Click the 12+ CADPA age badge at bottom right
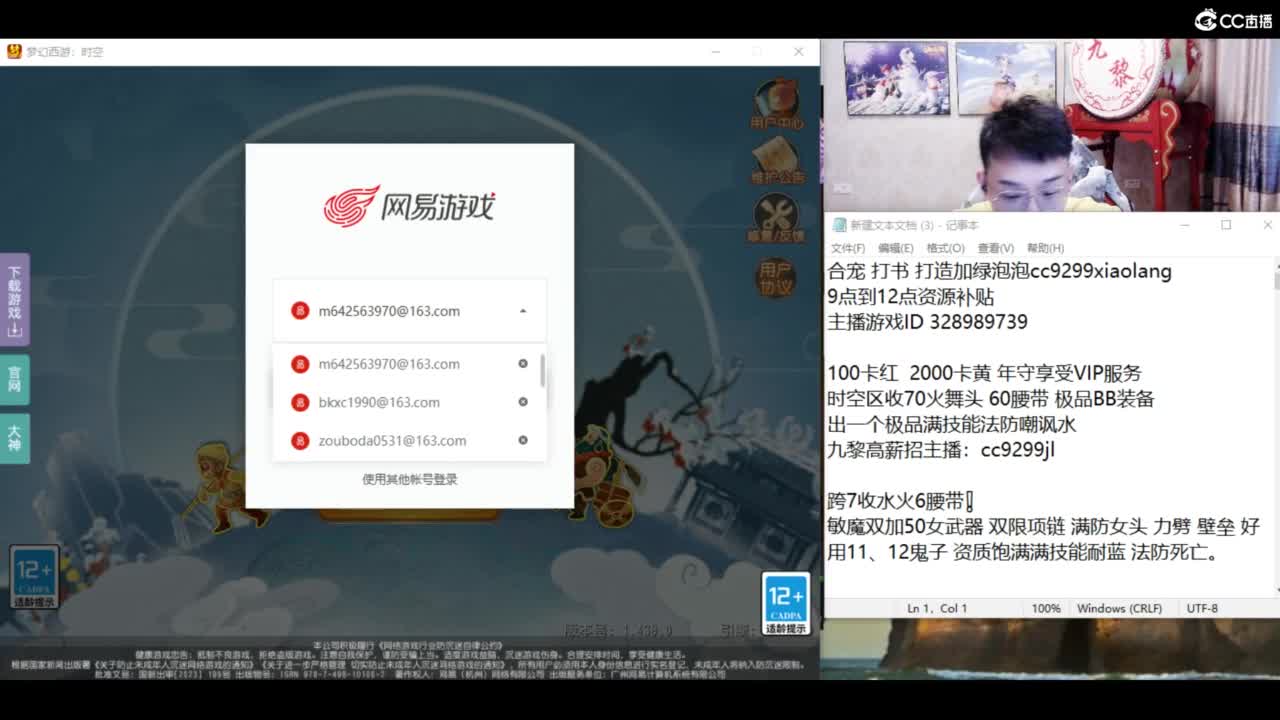 [x=786, y=603]
